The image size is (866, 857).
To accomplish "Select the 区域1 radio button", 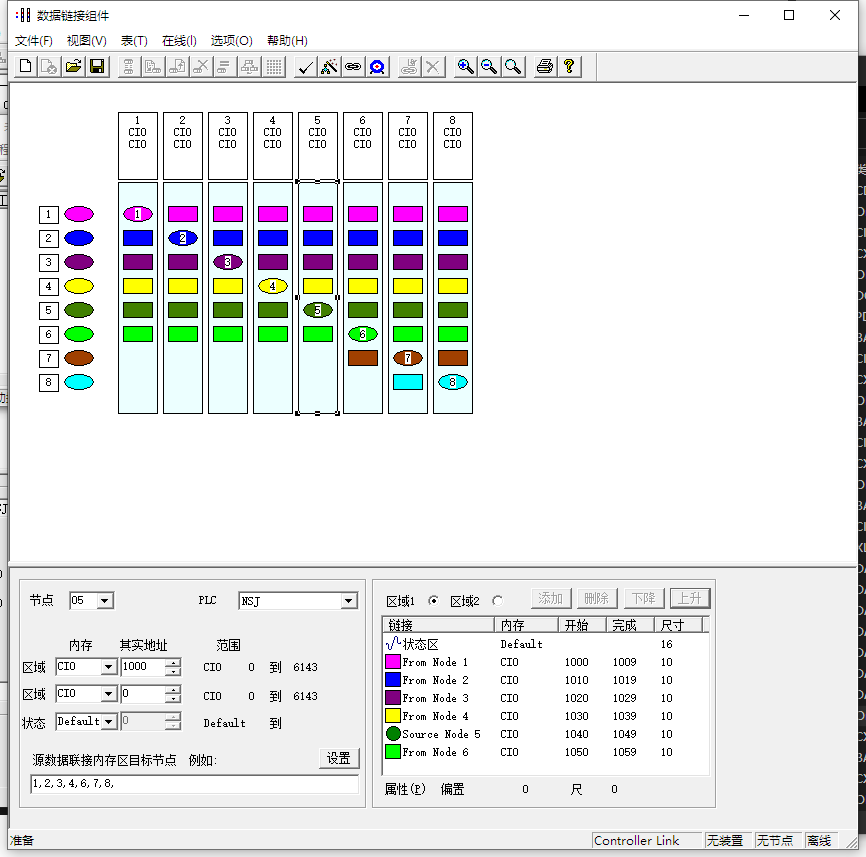I will tap(433, 601).
